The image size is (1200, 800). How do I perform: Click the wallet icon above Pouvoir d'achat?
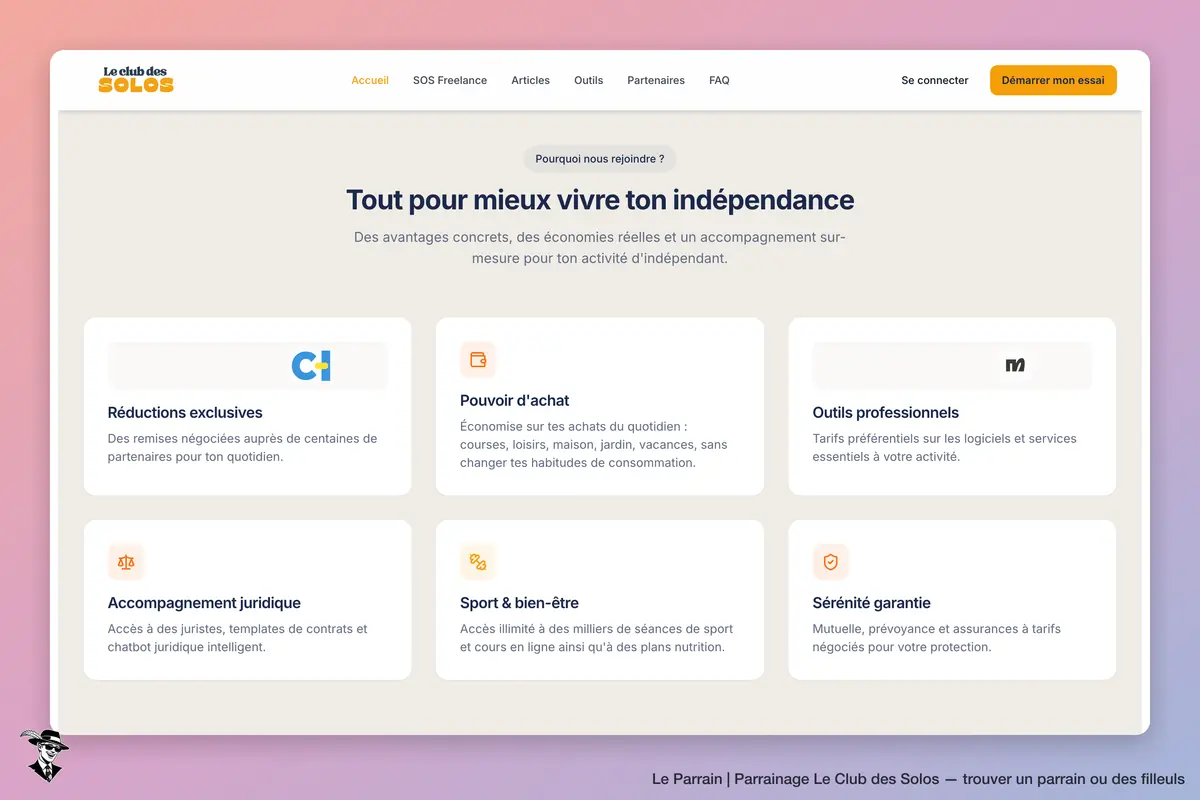tap(478, 360)
